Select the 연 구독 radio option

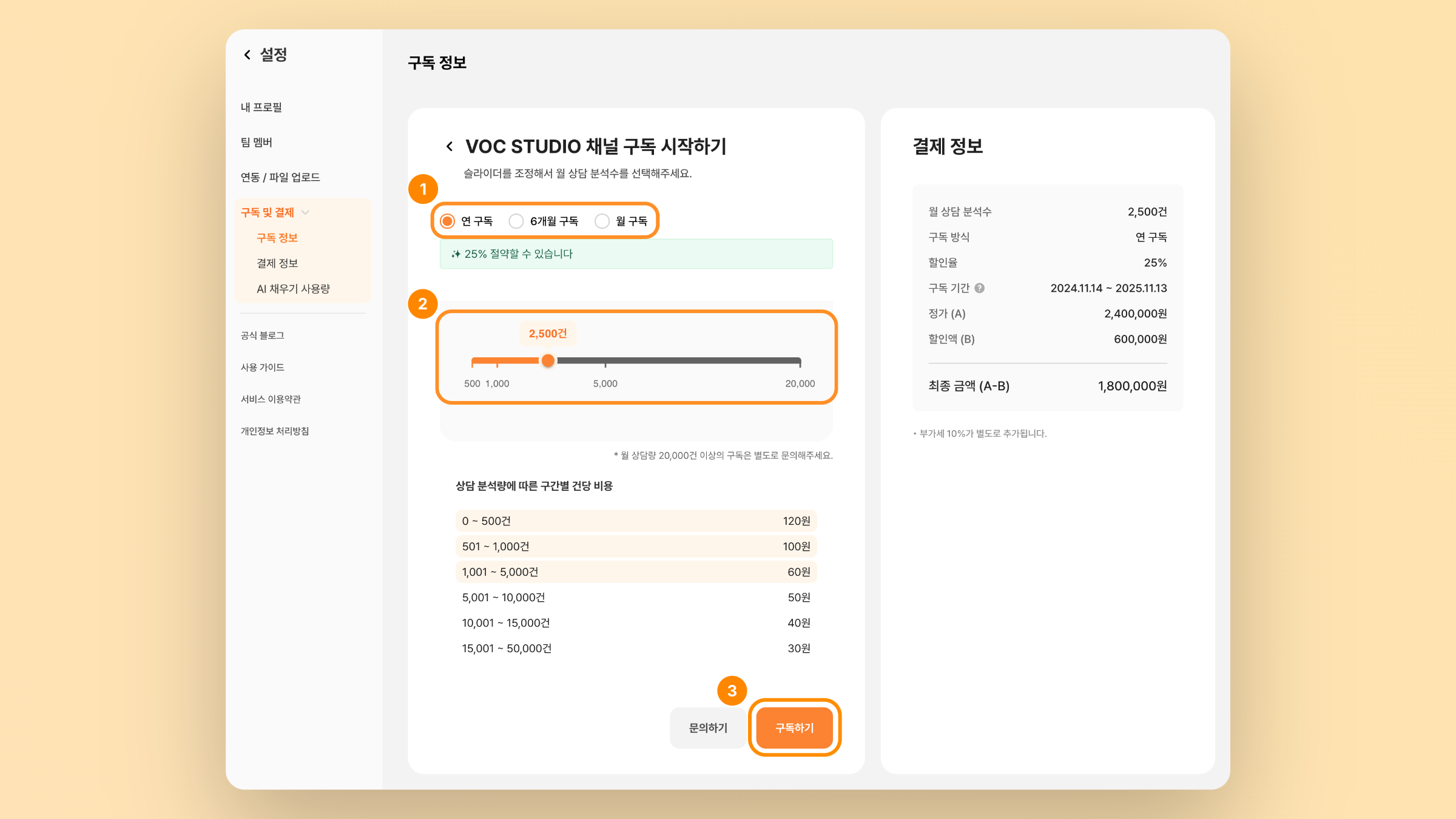point(448,221)
